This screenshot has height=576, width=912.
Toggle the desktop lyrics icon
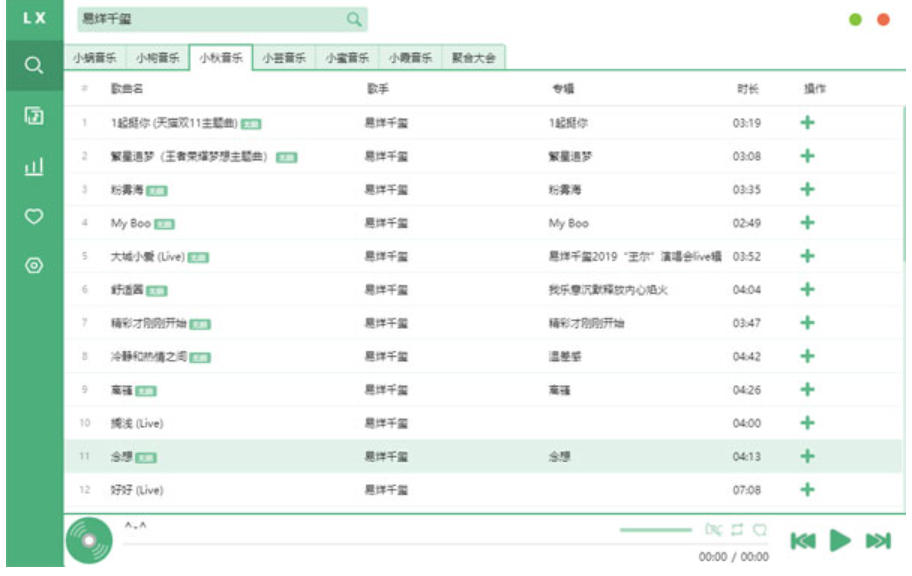click(x=712, y=529)
